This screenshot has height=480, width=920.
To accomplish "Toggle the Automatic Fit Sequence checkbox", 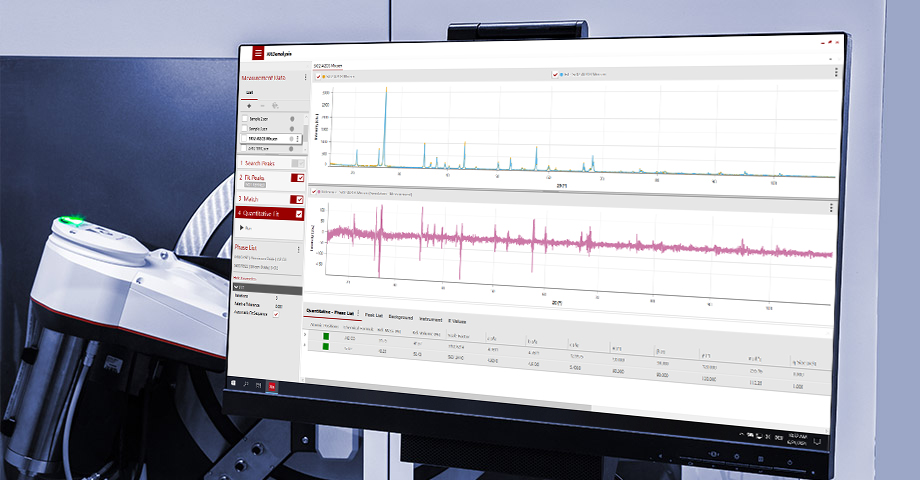I will point(276,314).
